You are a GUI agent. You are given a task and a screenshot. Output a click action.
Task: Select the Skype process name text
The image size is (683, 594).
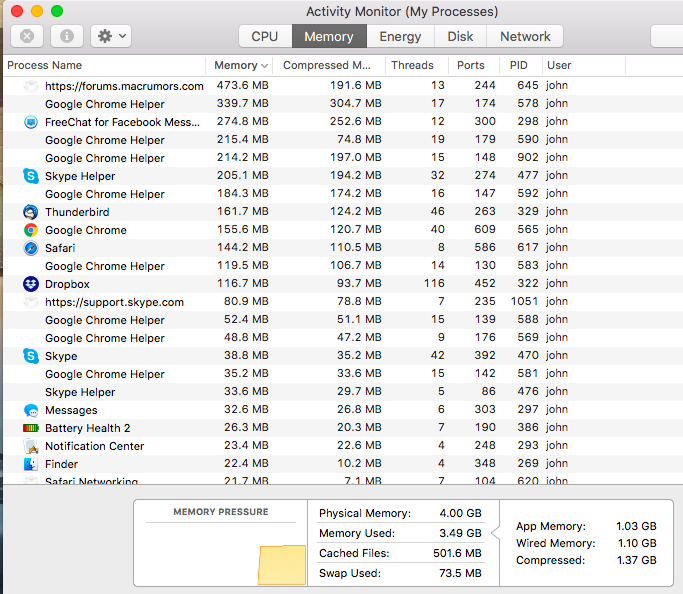click(x=61, y=356)
